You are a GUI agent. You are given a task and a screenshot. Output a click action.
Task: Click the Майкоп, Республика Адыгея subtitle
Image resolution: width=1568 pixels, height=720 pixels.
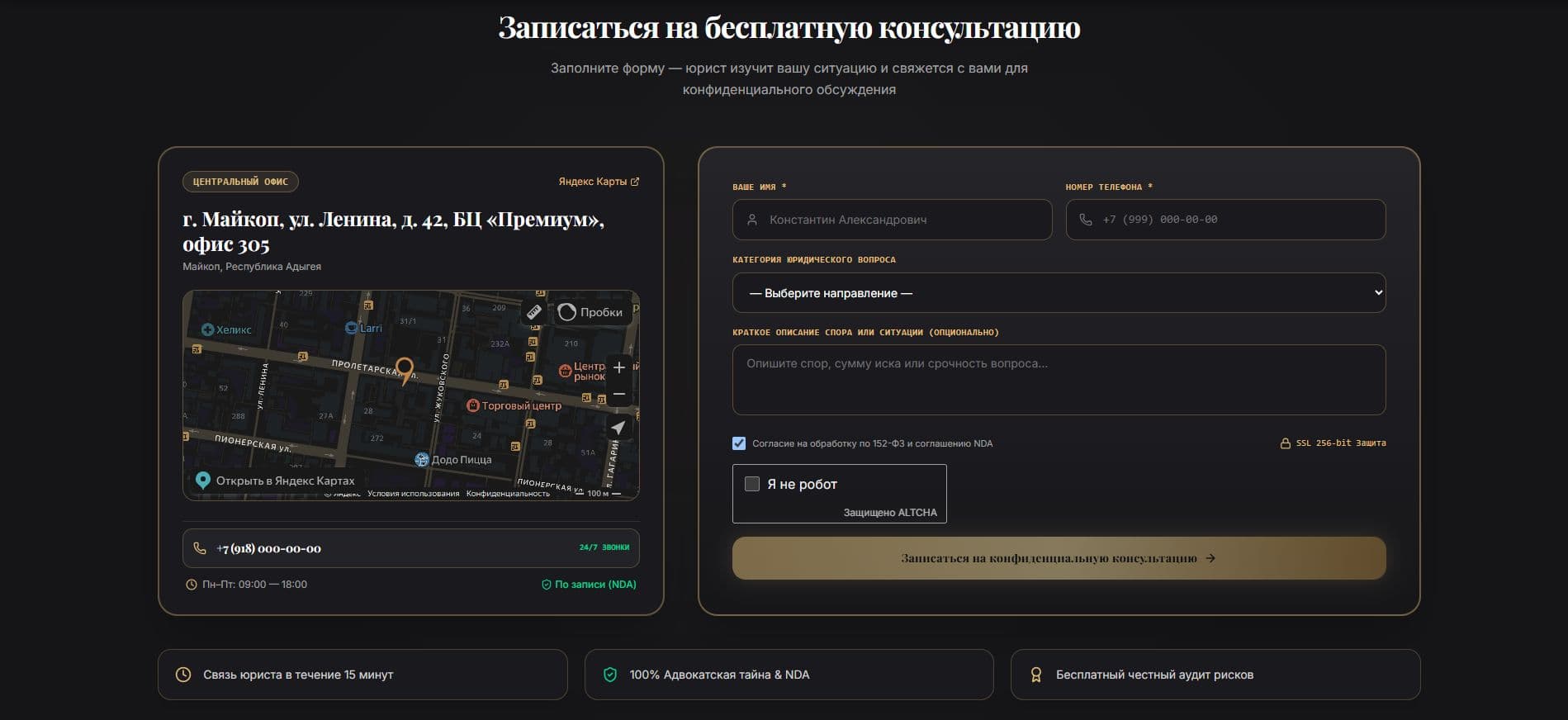[x=252, y=267]
